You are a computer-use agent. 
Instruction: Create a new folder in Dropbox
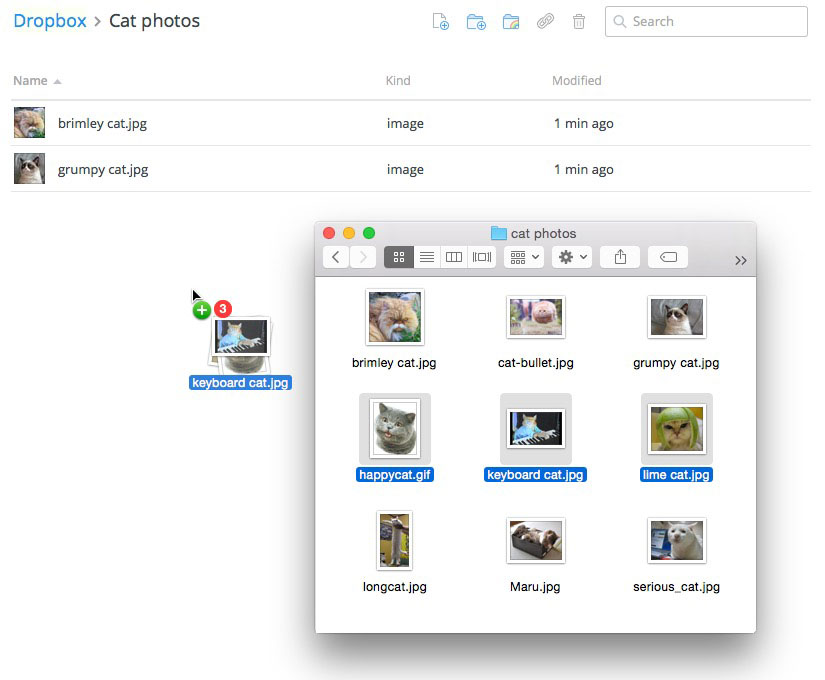[x=475, y=21]
